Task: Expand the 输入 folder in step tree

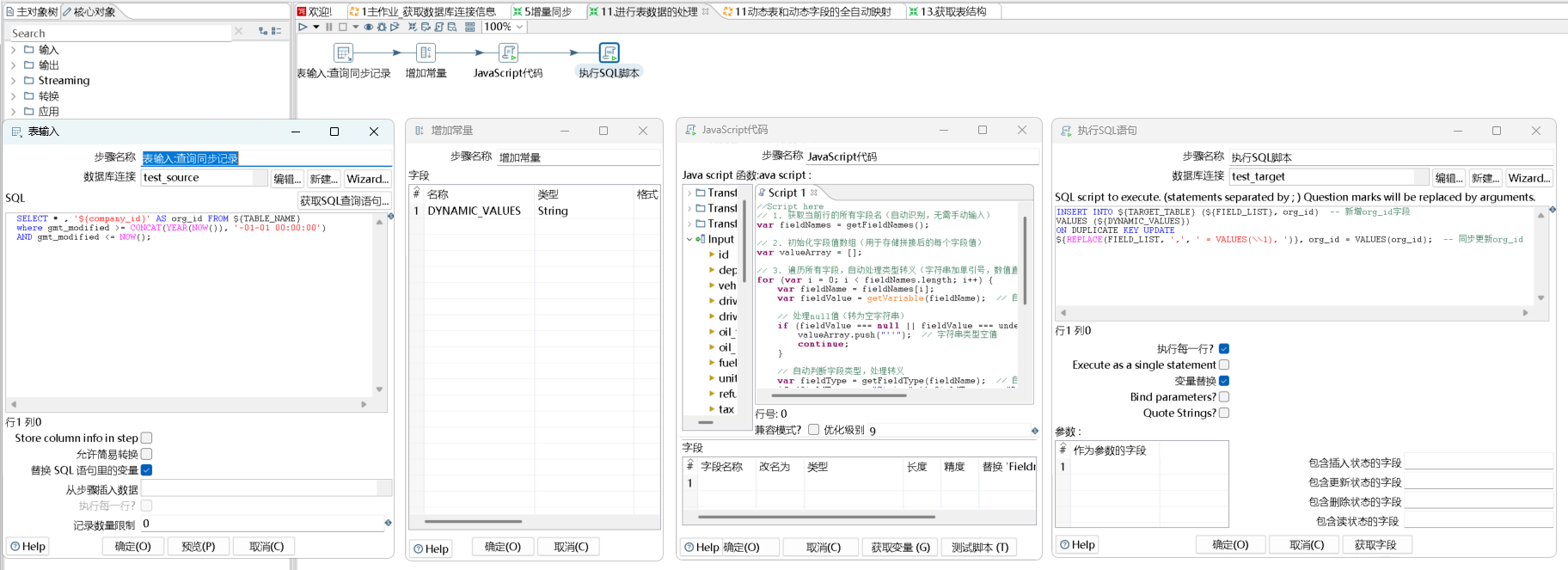Action: coord(13,50)
